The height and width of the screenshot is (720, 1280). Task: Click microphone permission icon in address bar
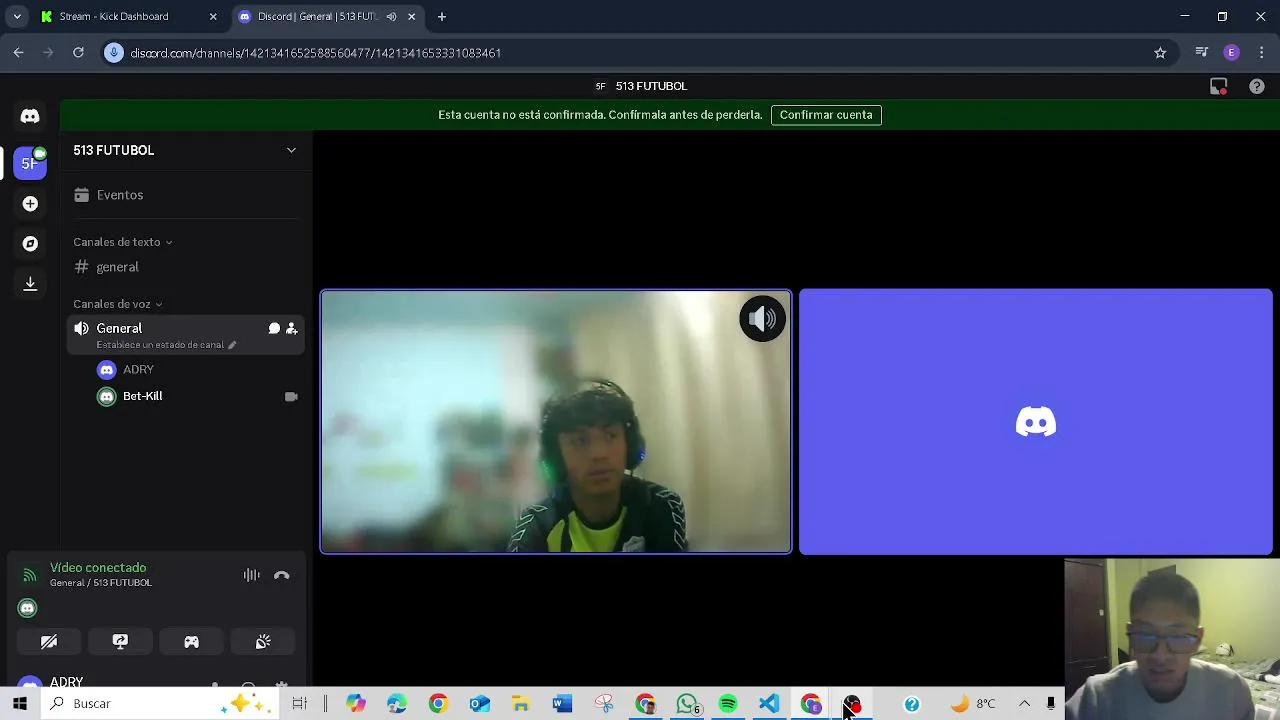coord(114,53)
